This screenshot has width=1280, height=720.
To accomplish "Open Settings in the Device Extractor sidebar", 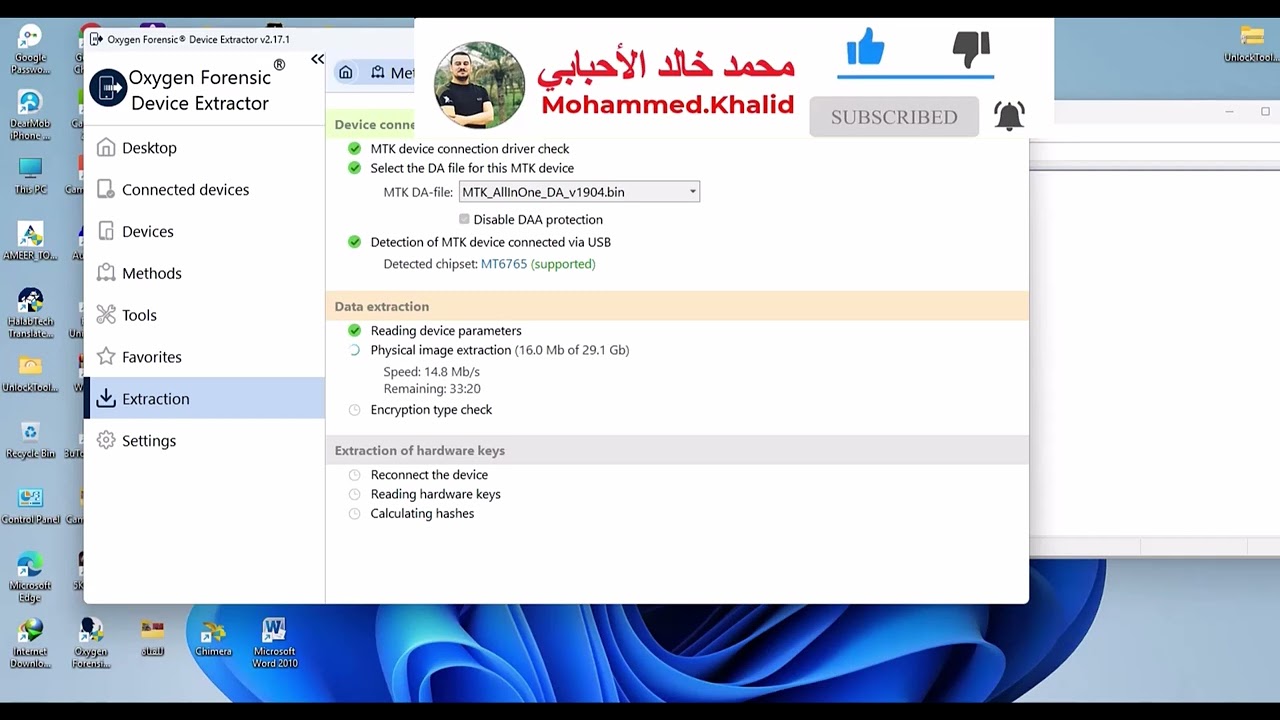I will (204, 441).
